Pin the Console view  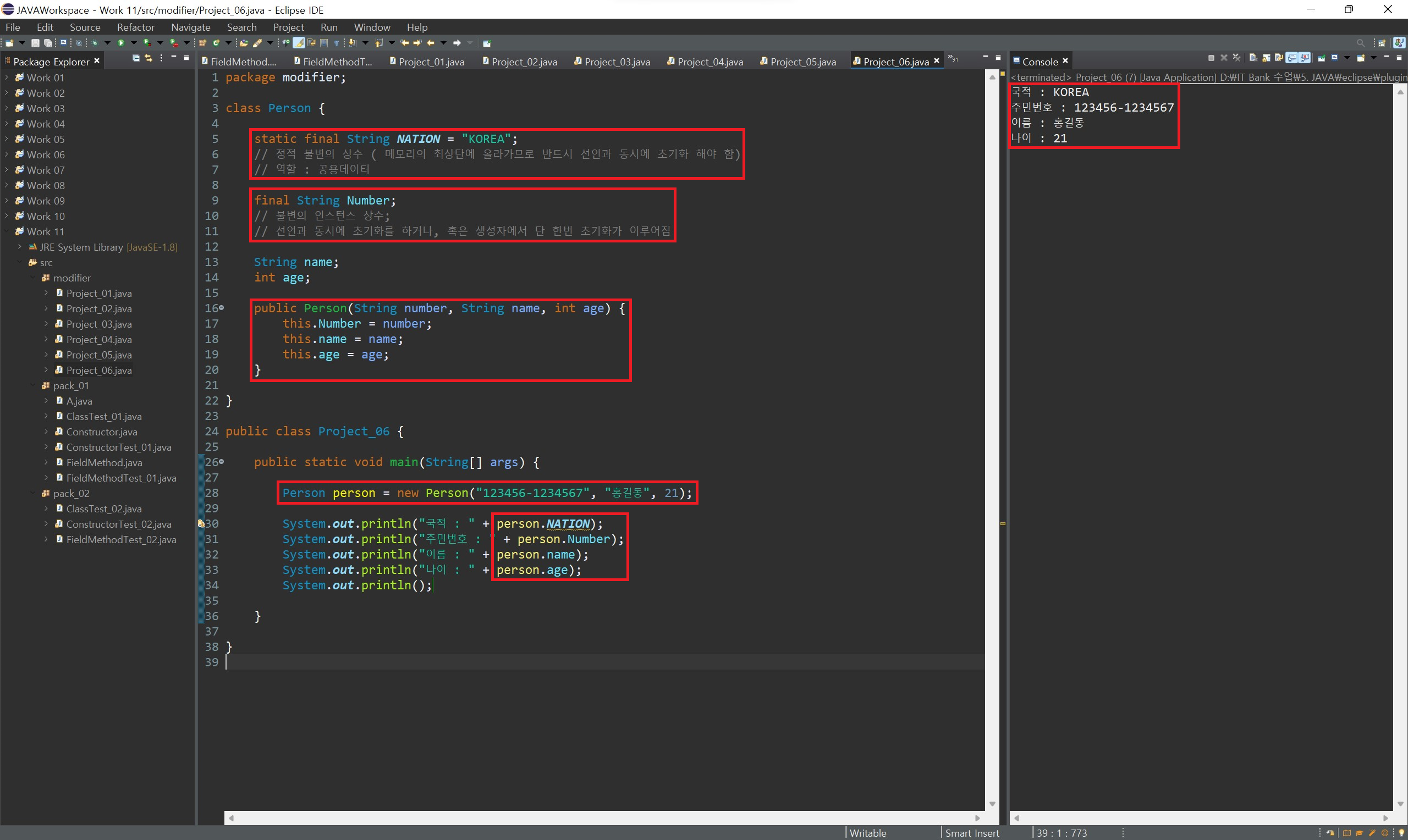point(1322,58)
